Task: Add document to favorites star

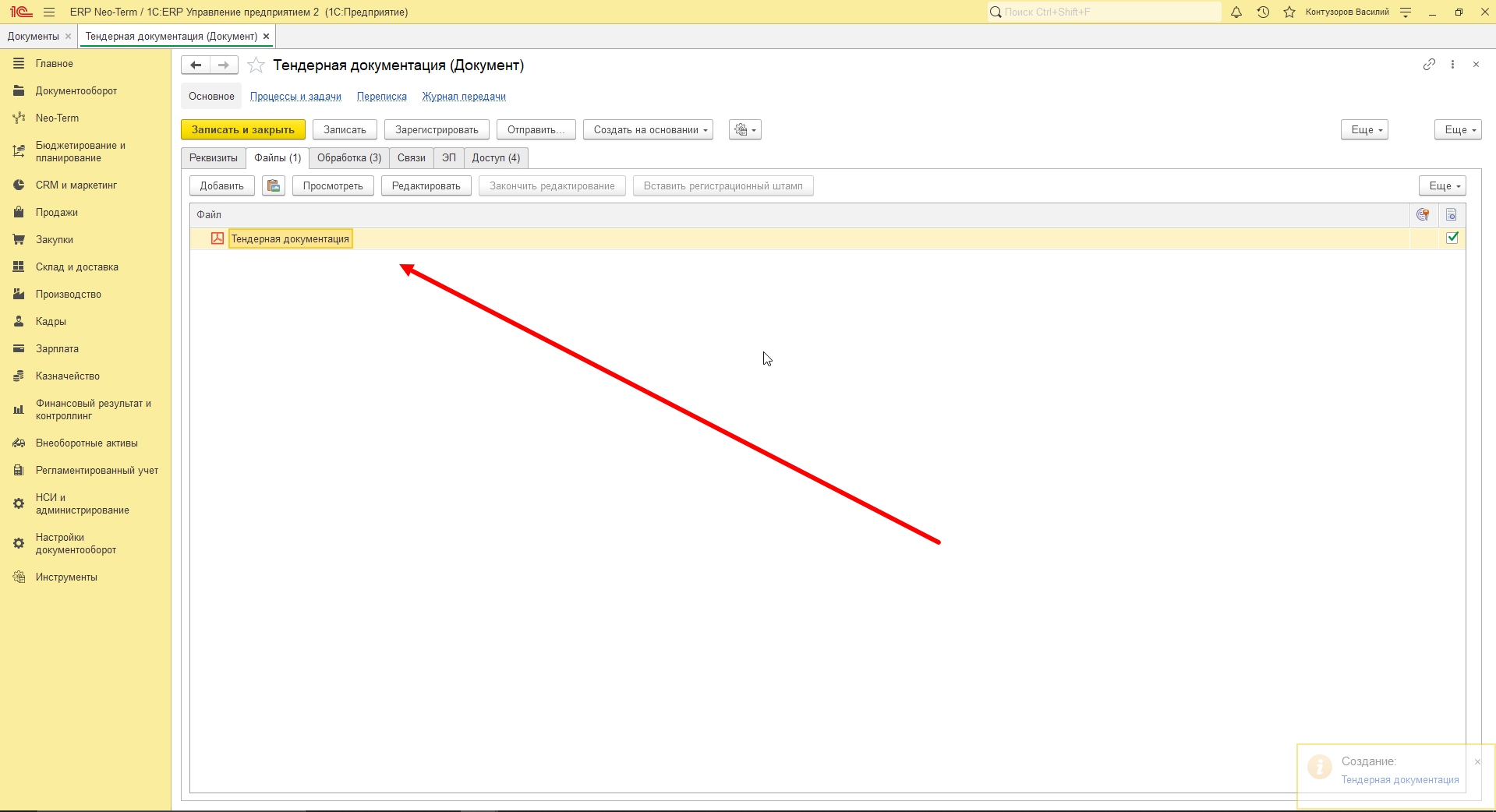Action: point(256,65)
